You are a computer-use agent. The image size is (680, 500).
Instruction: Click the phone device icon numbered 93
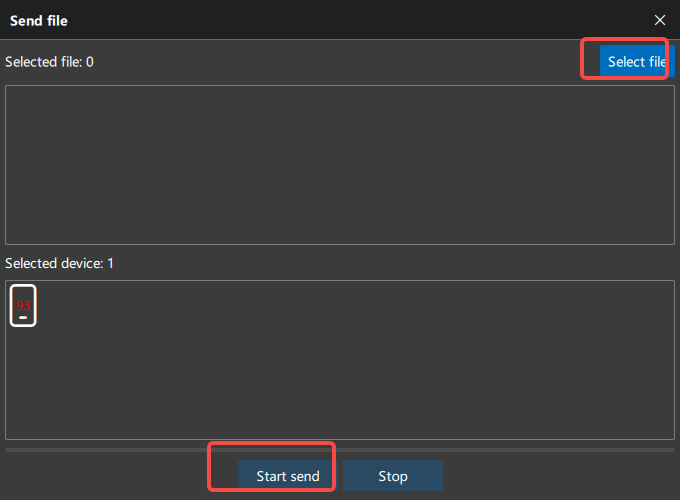pos(23,306)
